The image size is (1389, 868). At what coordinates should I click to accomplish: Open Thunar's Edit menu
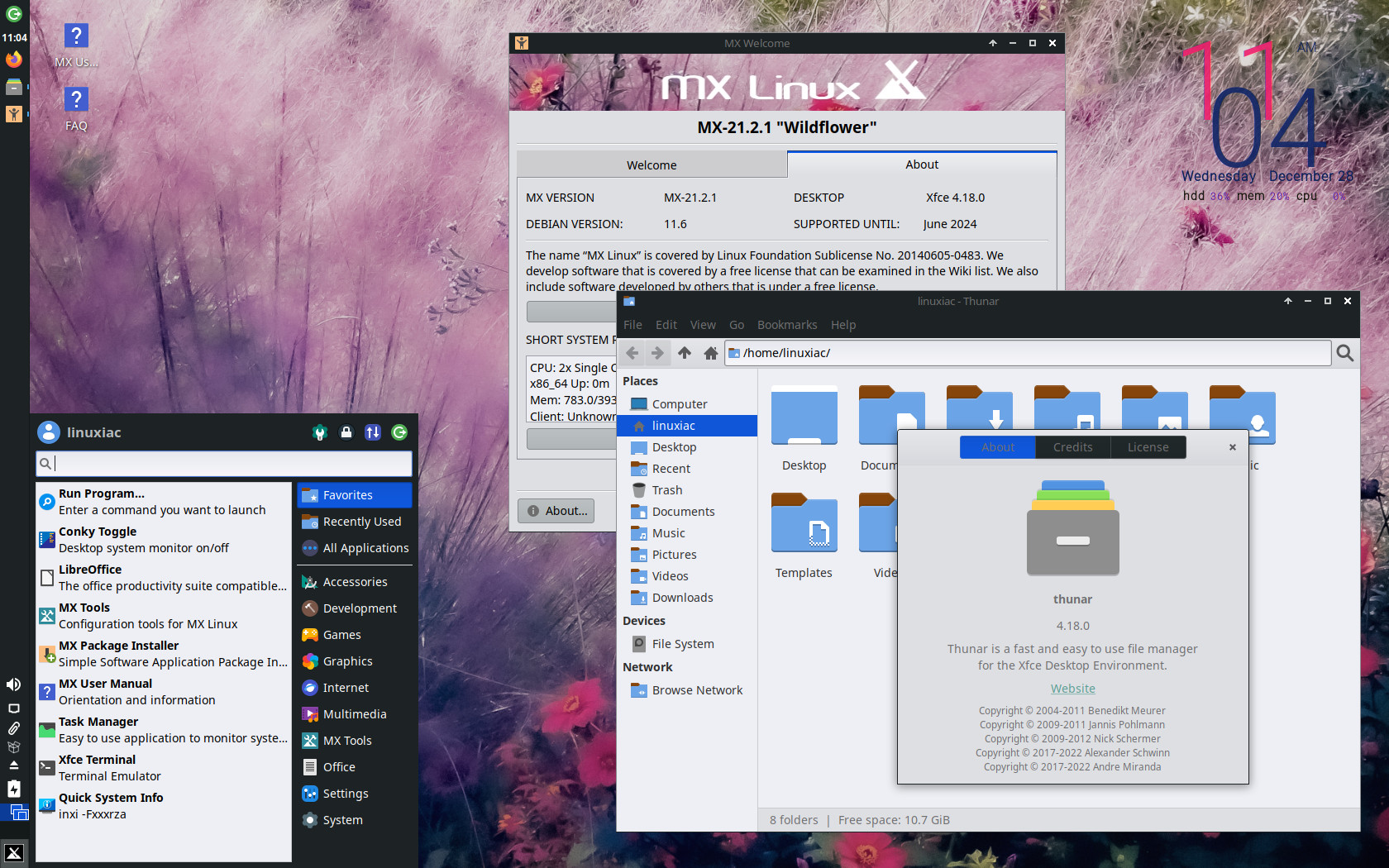[x=666, y=325]
